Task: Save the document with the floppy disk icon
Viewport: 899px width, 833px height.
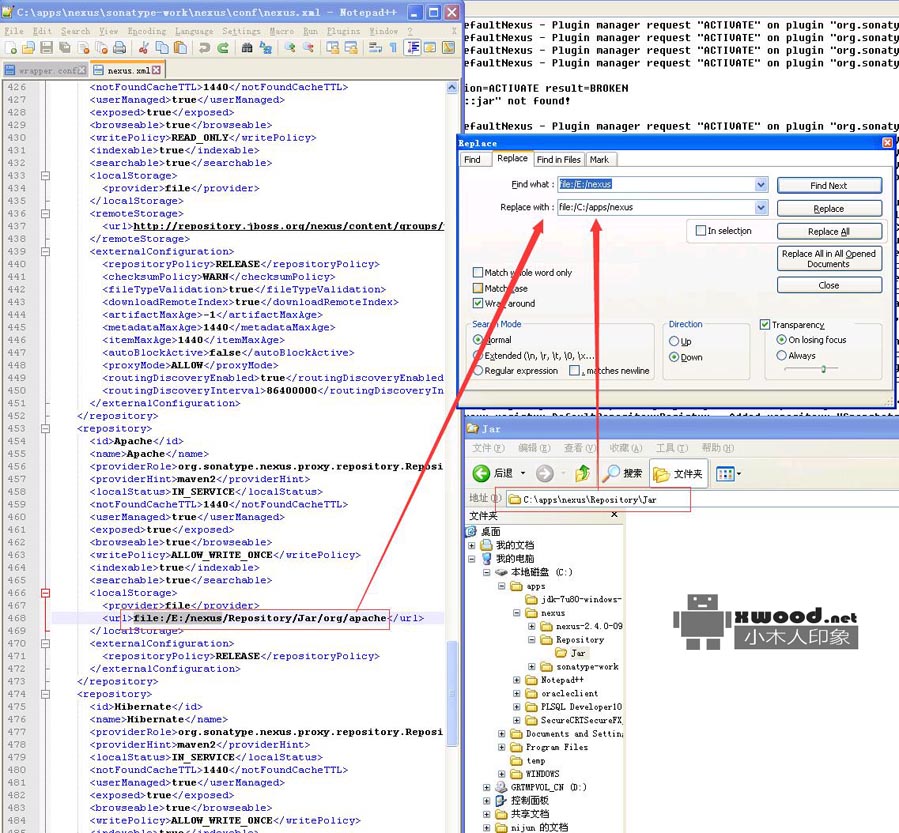Action: tap(46, 48)
